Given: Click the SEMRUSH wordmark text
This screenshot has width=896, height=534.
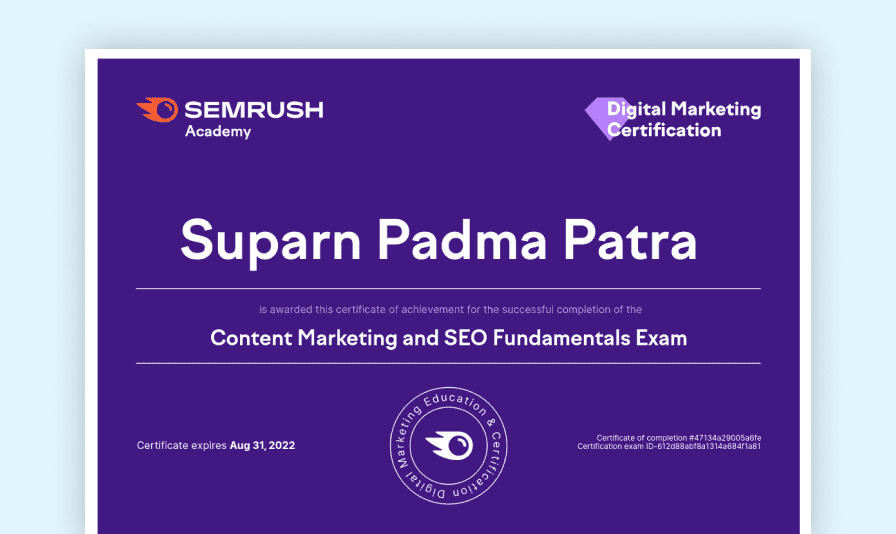Looking at the screenshot, I should 254,110.
